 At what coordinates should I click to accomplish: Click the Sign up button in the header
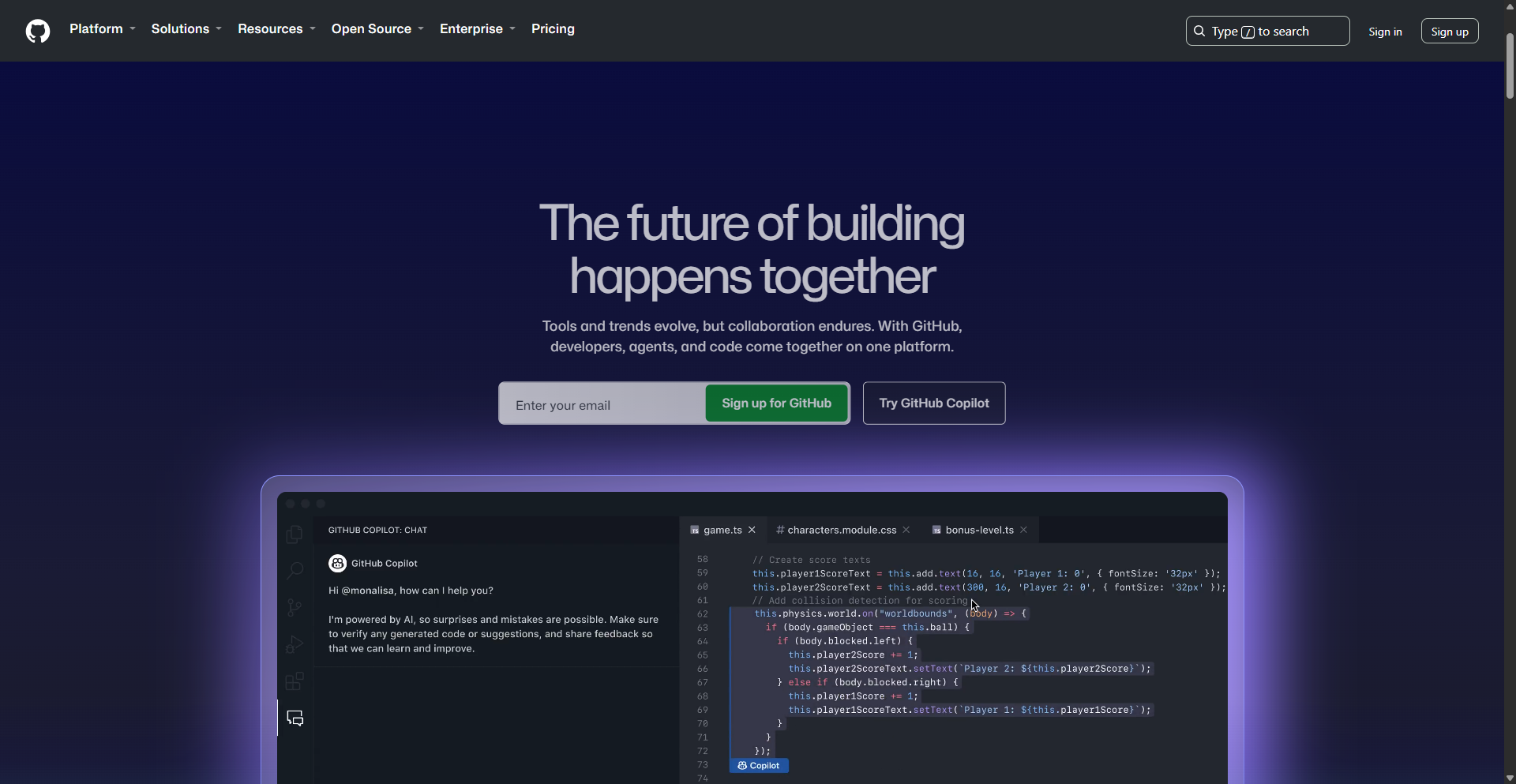pyautogui.click(x=1450, y=31)
